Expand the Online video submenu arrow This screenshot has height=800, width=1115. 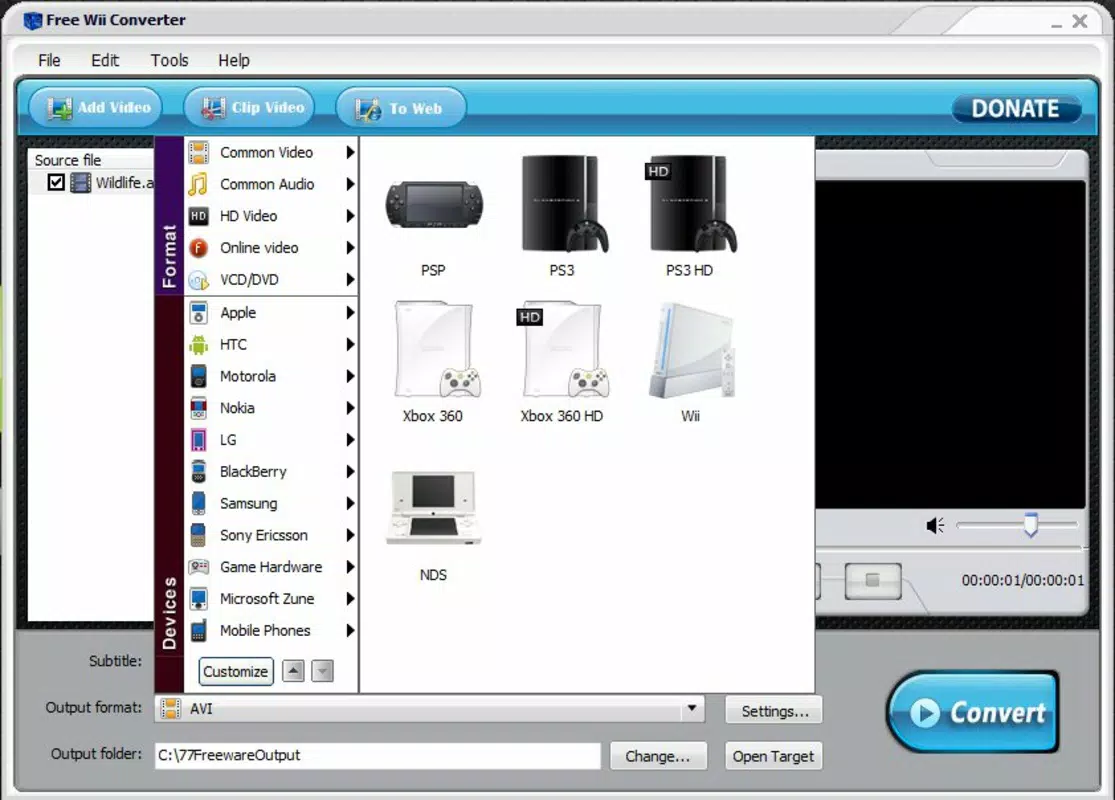350,247
